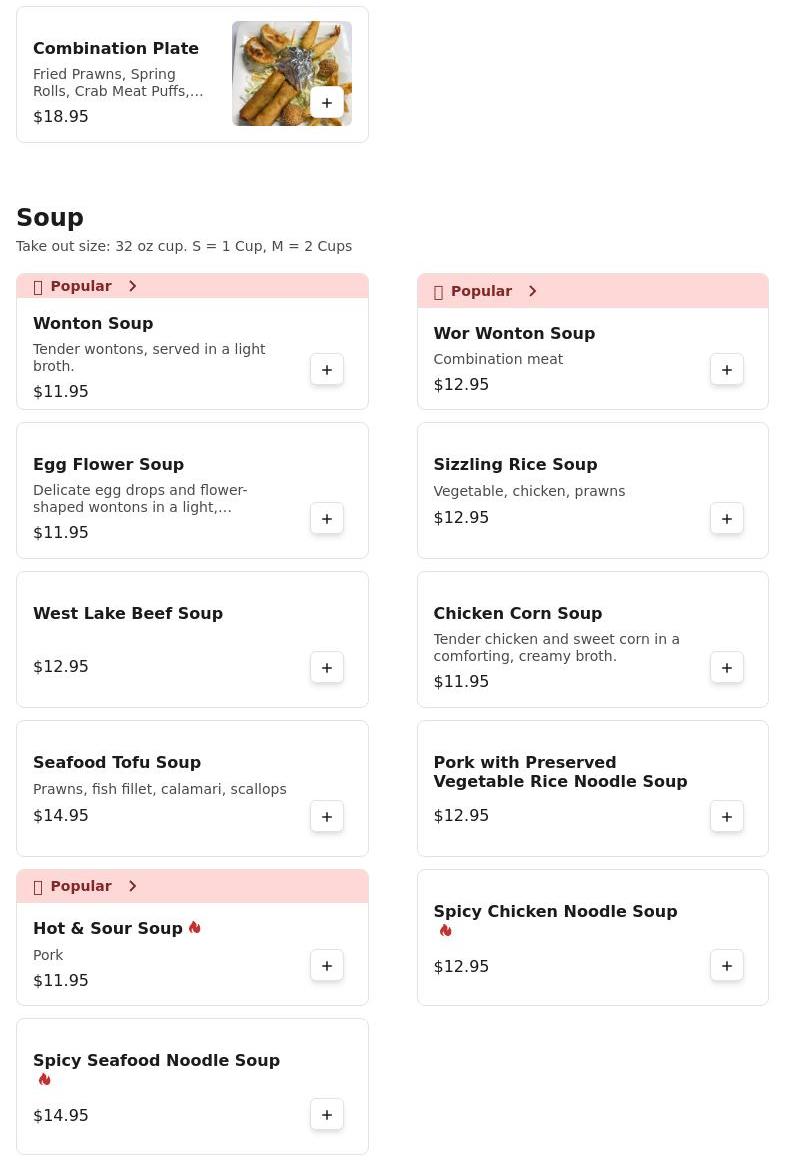Viewport: 785px width, 1165px height.
Task: Open West Lake Beef Soup item card
Action: [192, 640]
